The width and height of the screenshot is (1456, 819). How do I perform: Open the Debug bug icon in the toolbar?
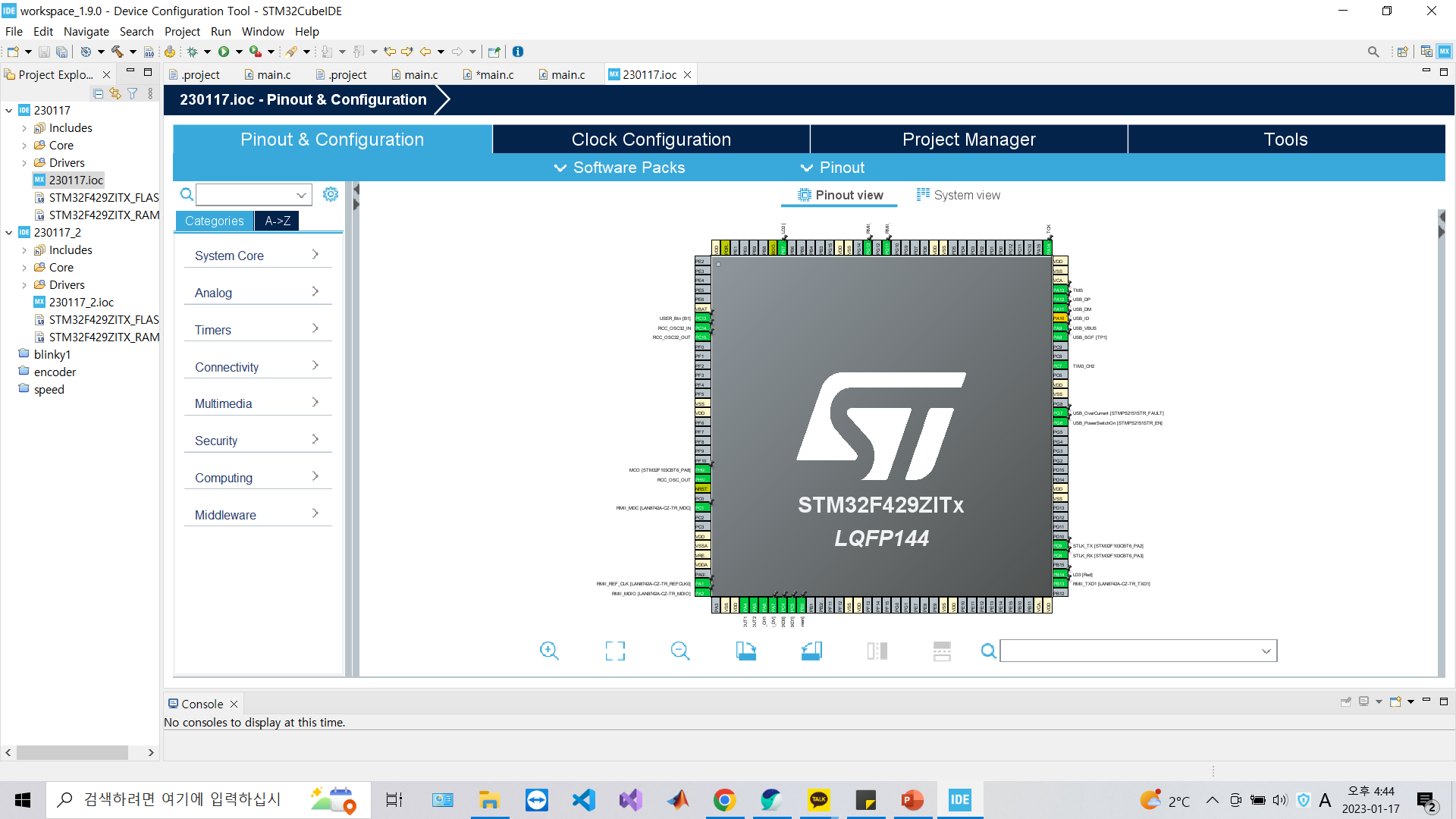[x=192, y=52]
